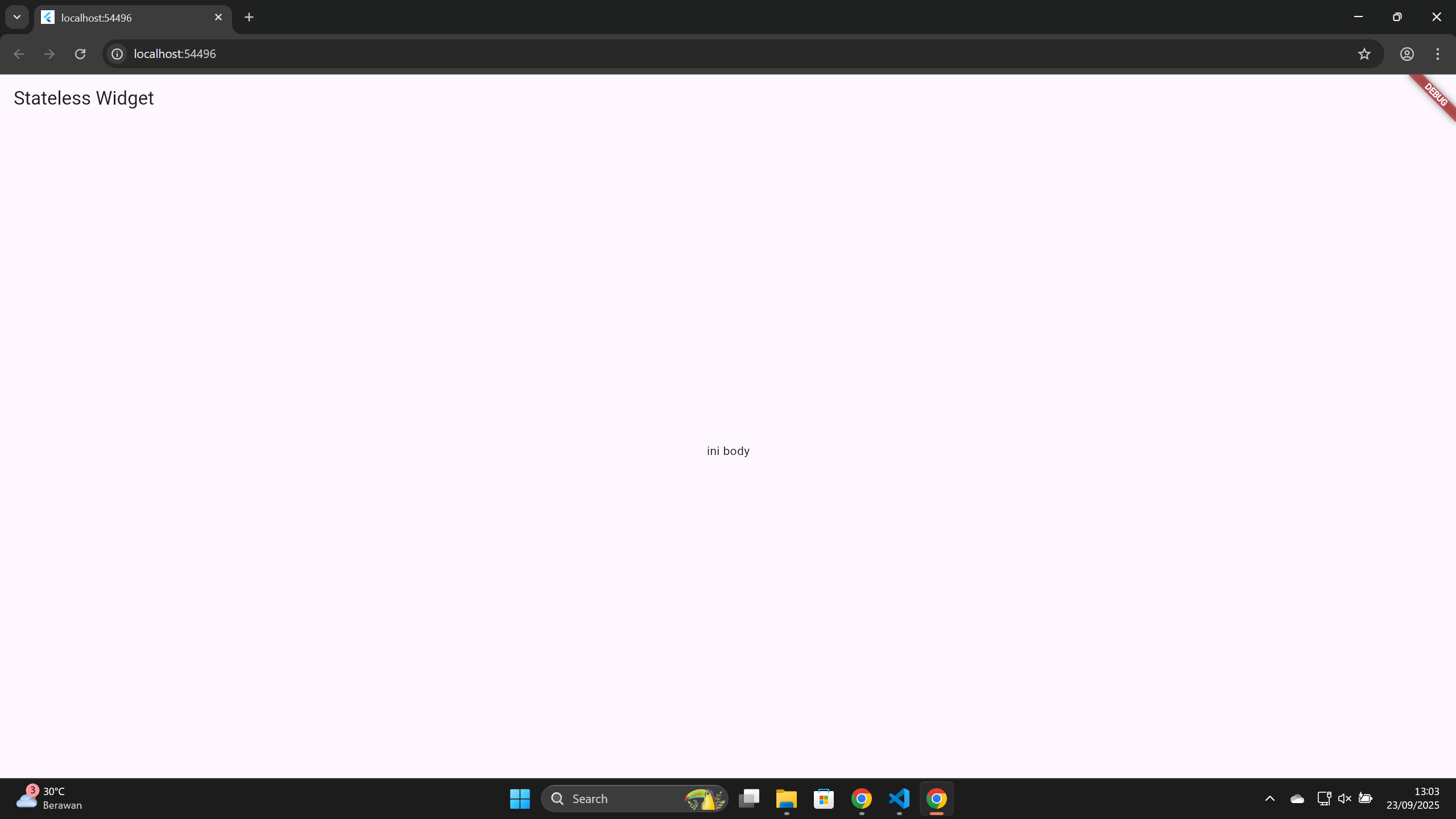The height and width of the screenshot is (819, 1456).
Task: Expand the tab search dropdown arrow
Action: (17, 17)
